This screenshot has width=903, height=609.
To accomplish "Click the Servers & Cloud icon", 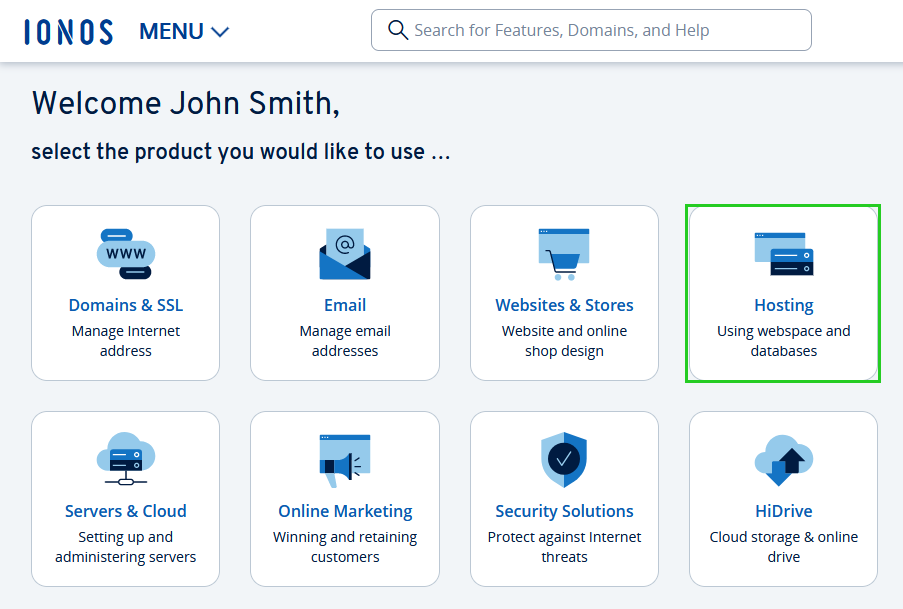I will (x=125, y=460).
